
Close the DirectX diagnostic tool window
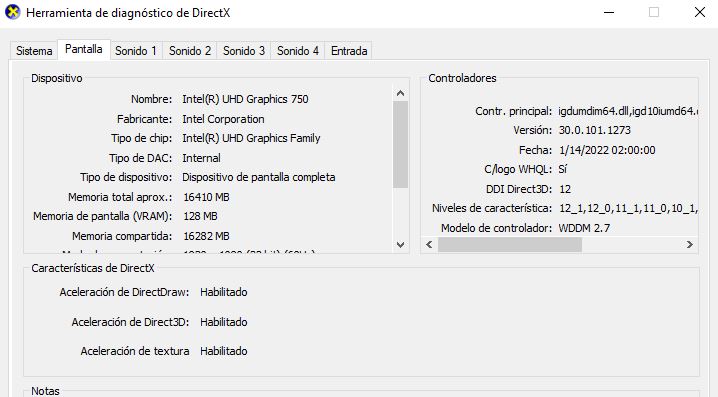pyautogui.click(x=700, y=12)
